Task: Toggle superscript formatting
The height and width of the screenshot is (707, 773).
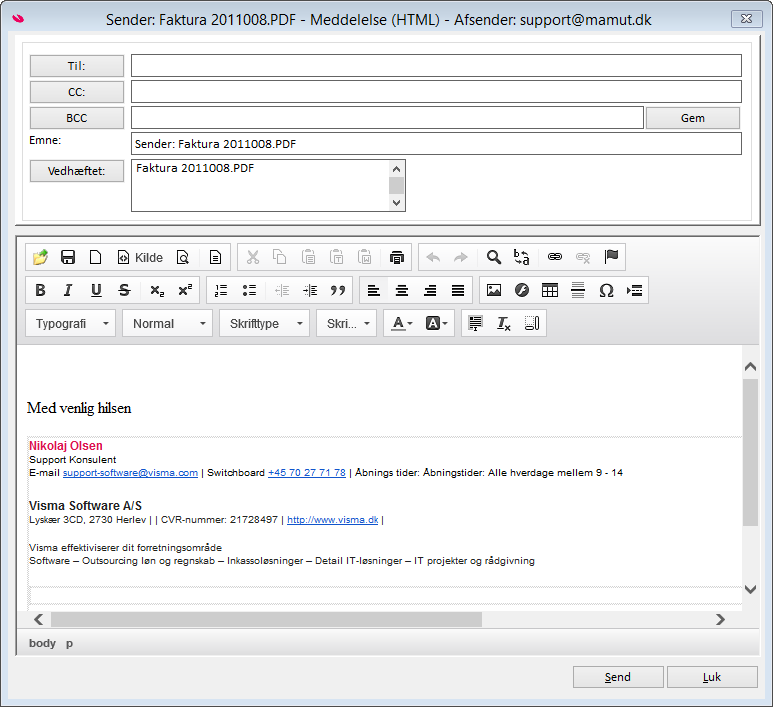Action: pyautogui.click(x=185, y=290)
